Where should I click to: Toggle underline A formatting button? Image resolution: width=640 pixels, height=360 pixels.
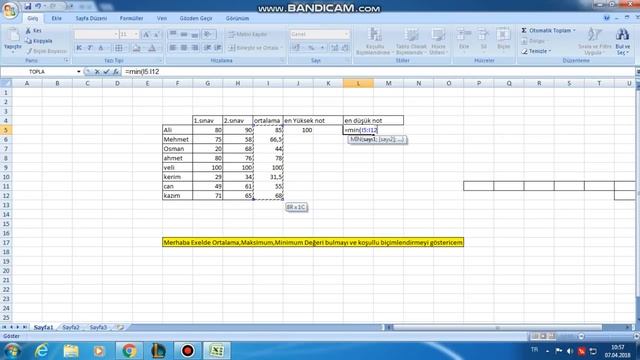pyautogui.click(x=101, y=48)
